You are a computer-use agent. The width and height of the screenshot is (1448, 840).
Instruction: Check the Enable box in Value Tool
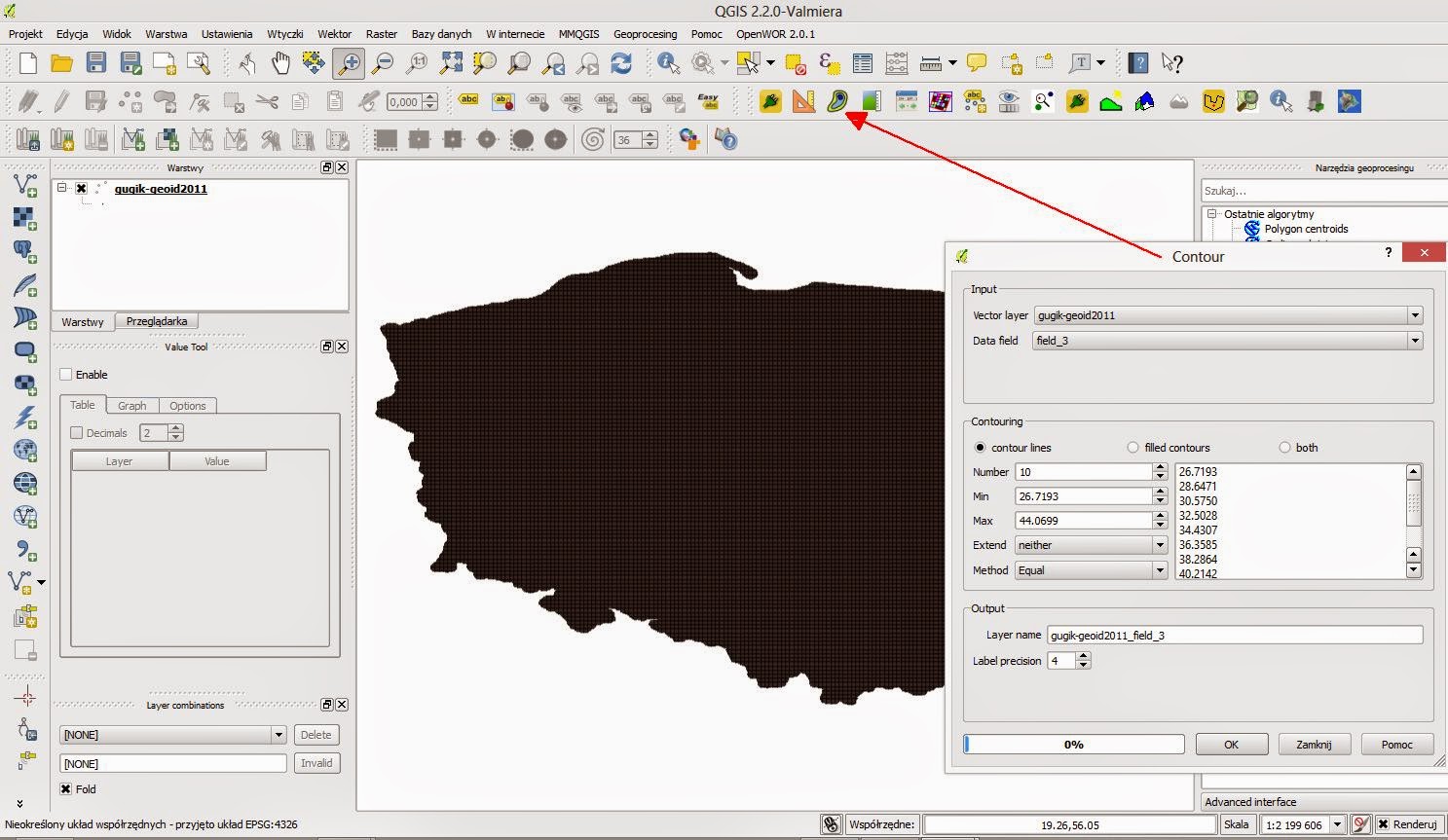click(66, 374)
